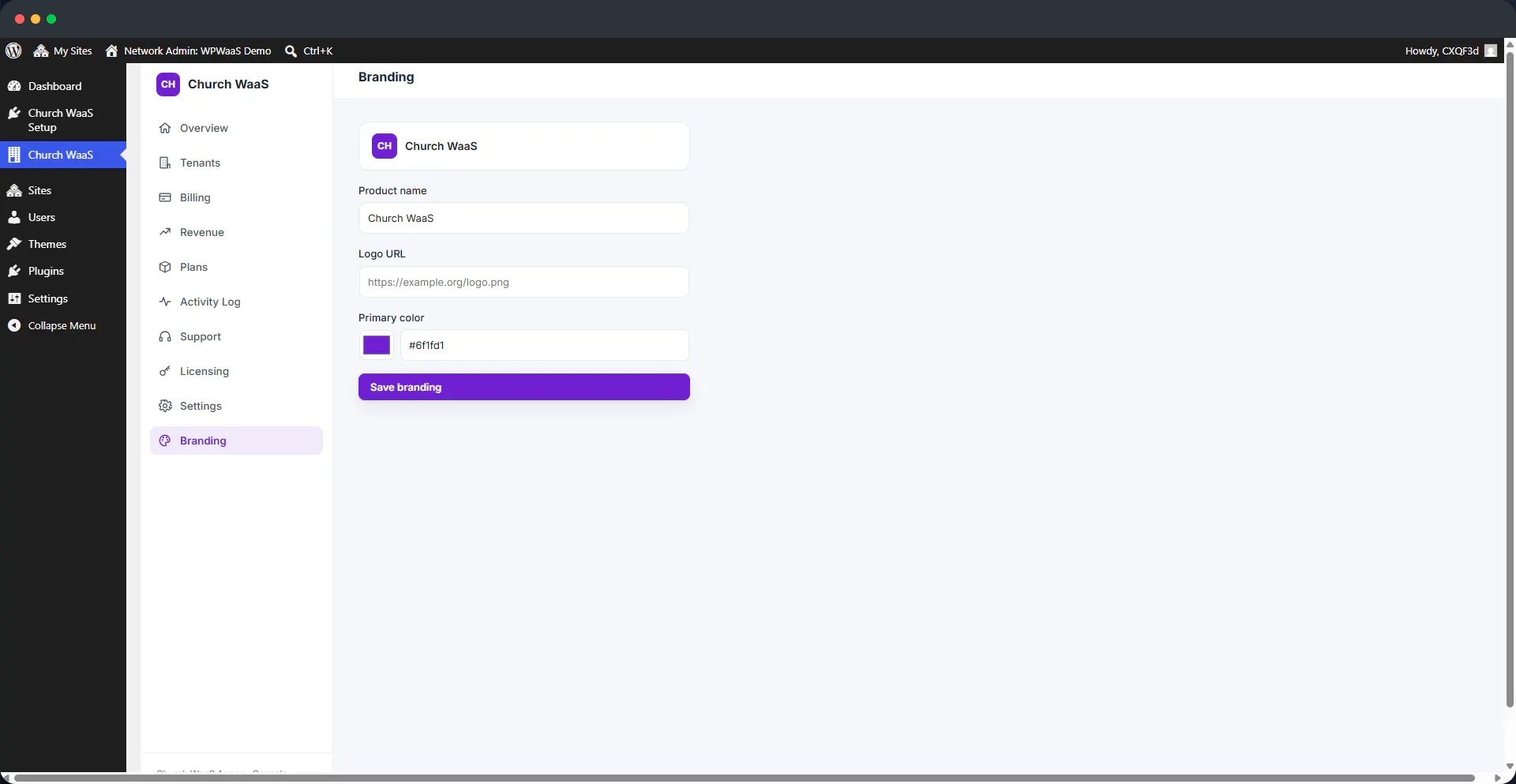Image resolution: width=1516 pixels, height=784 pixels.
Task: Open Settings in WordPress sidebar
Action: 62,298
